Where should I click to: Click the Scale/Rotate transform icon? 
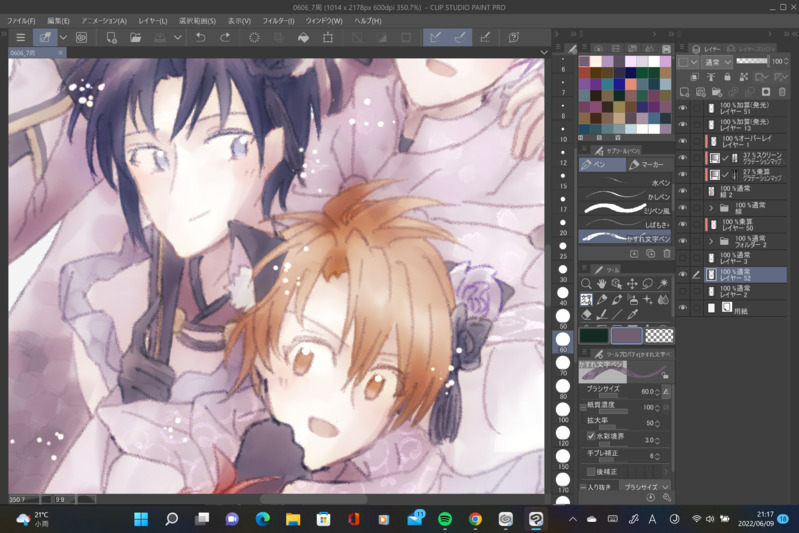tap(328, 38)
